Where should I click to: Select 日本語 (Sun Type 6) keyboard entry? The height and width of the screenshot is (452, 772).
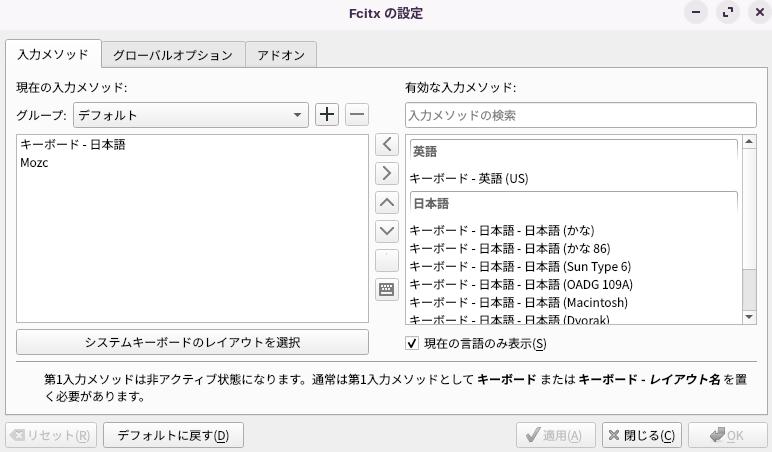pyautogui.click(x=574, y=266)
